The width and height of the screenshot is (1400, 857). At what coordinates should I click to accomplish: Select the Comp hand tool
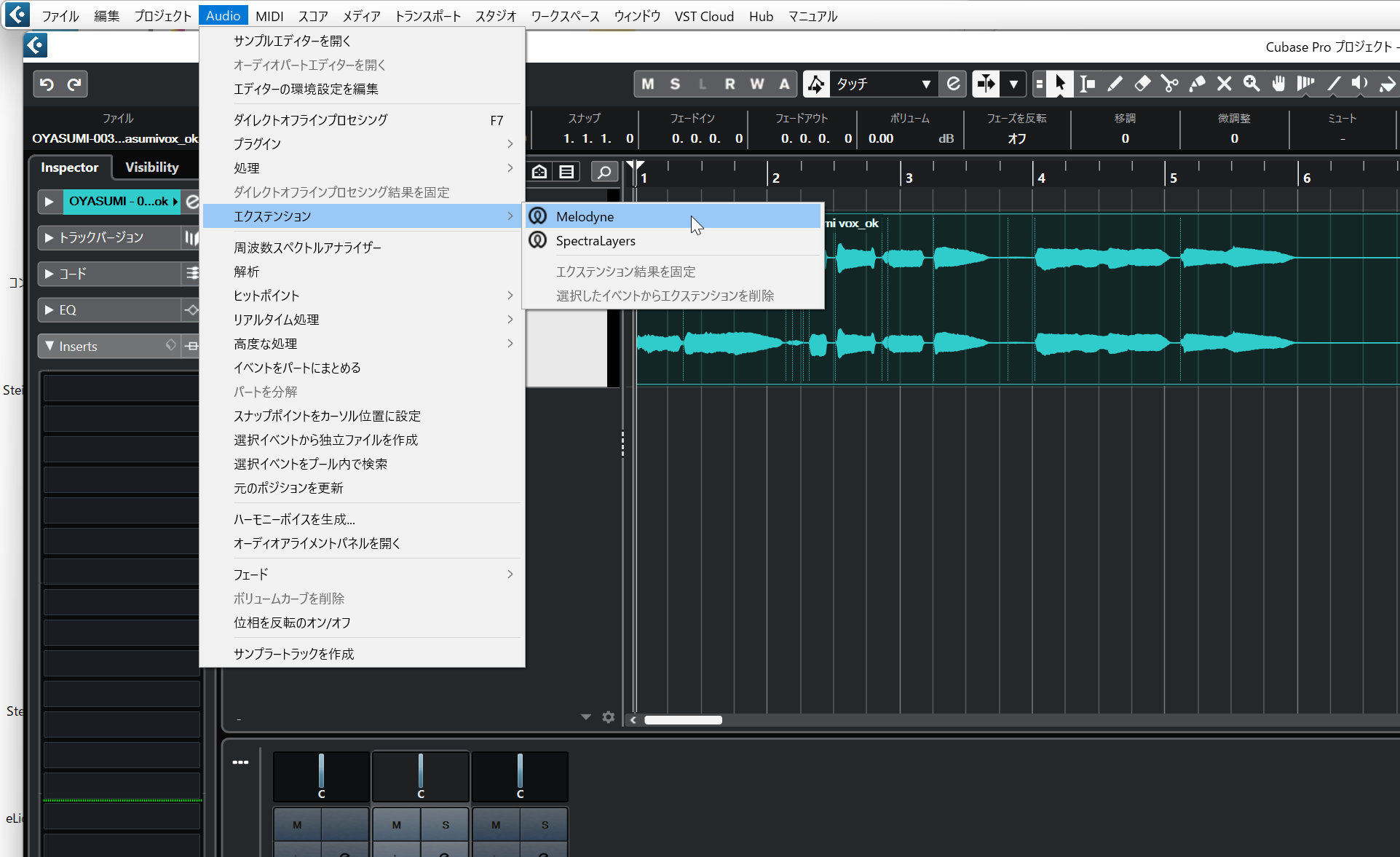1278,84
